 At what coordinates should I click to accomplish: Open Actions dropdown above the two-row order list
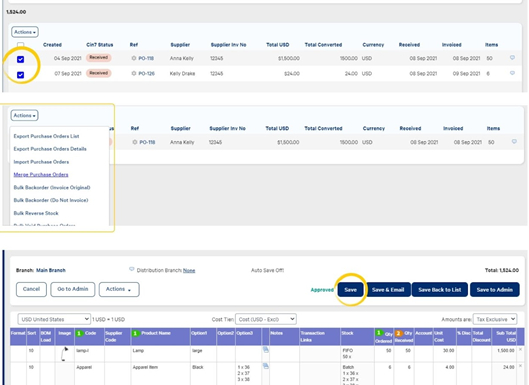[x=25, y=32]
